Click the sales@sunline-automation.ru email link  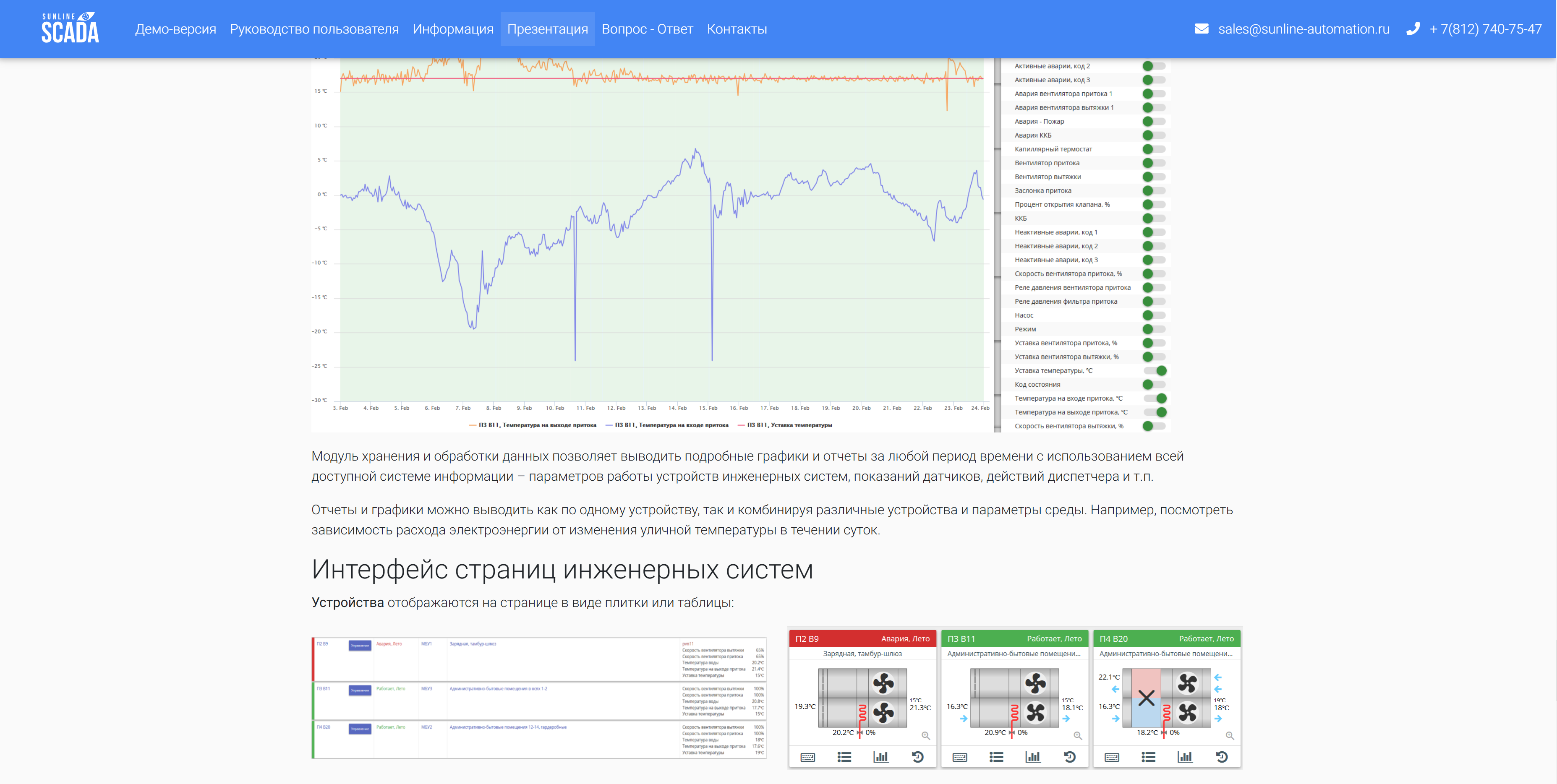[1304, 29]
